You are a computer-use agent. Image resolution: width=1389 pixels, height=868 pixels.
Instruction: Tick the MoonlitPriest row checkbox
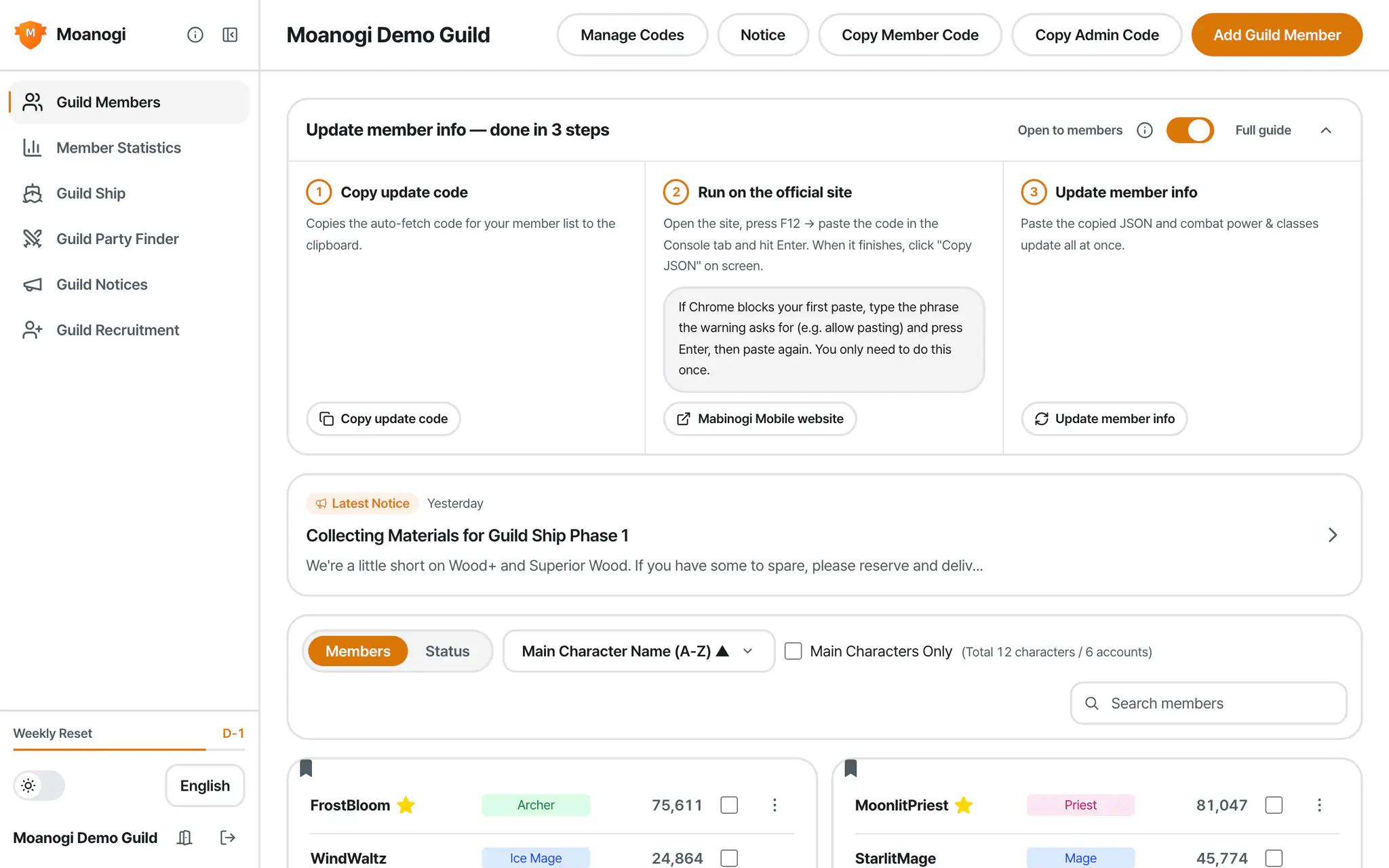[x=1274, y=805]
